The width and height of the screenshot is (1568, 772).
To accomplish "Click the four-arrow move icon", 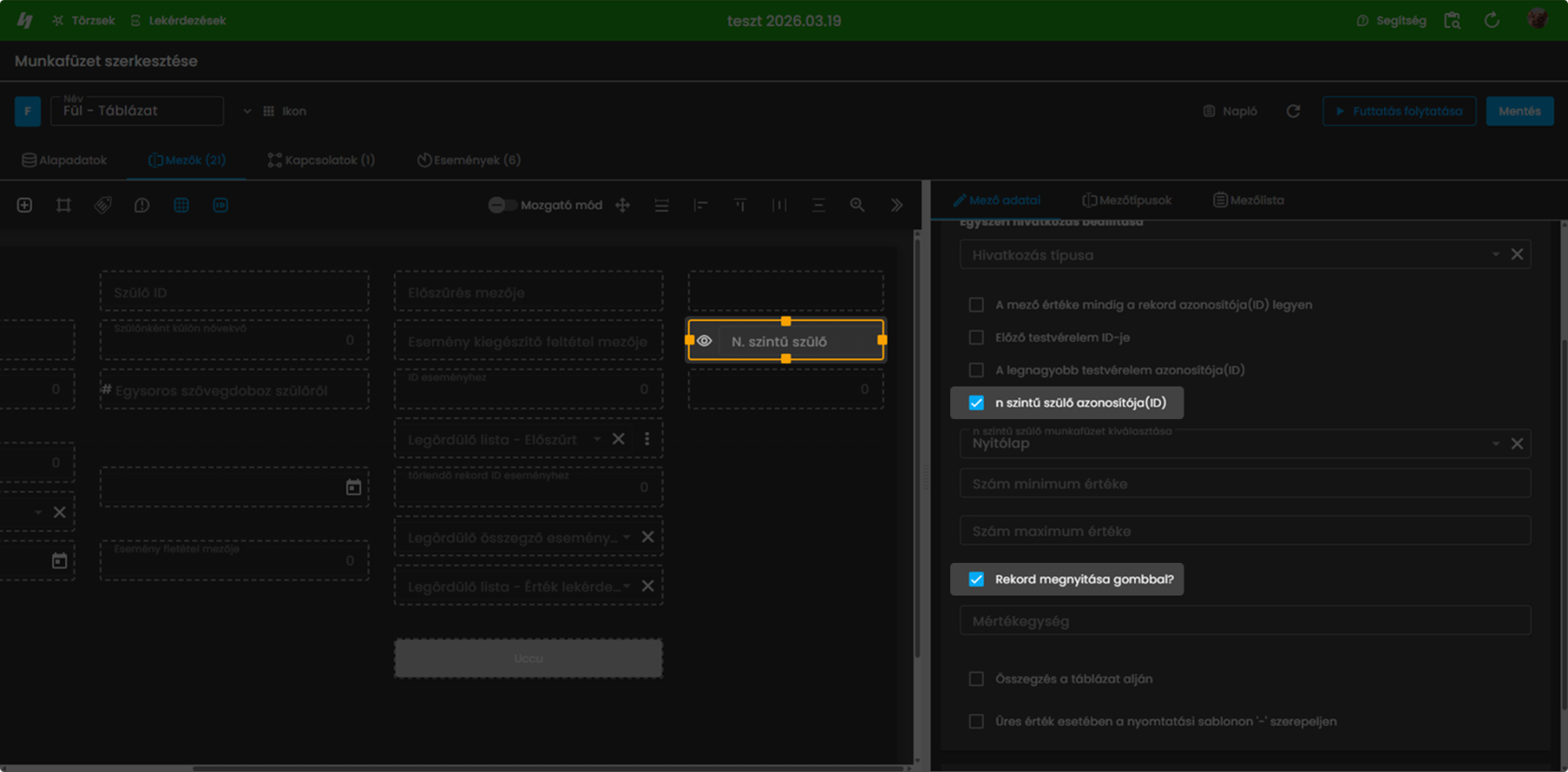I will (623, 205).
